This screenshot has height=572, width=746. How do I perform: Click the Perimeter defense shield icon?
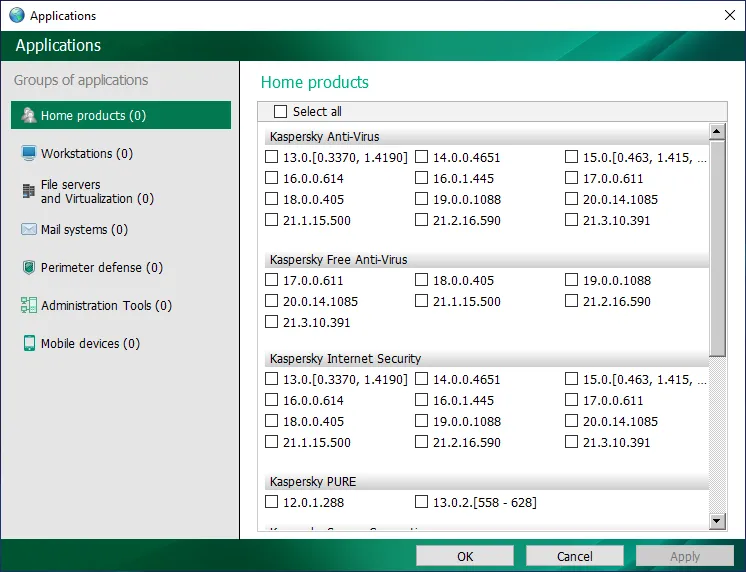pos(29,267)
